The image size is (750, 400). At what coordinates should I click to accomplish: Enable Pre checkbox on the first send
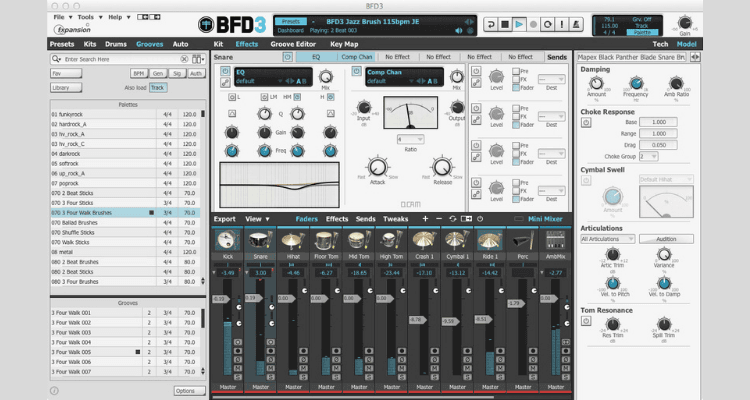tap(516, 71)
